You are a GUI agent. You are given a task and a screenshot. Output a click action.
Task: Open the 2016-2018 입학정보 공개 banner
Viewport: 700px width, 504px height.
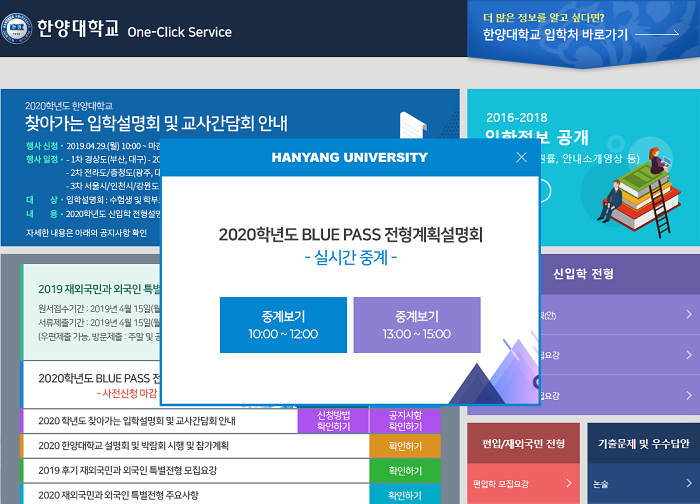tap(583, 167)
